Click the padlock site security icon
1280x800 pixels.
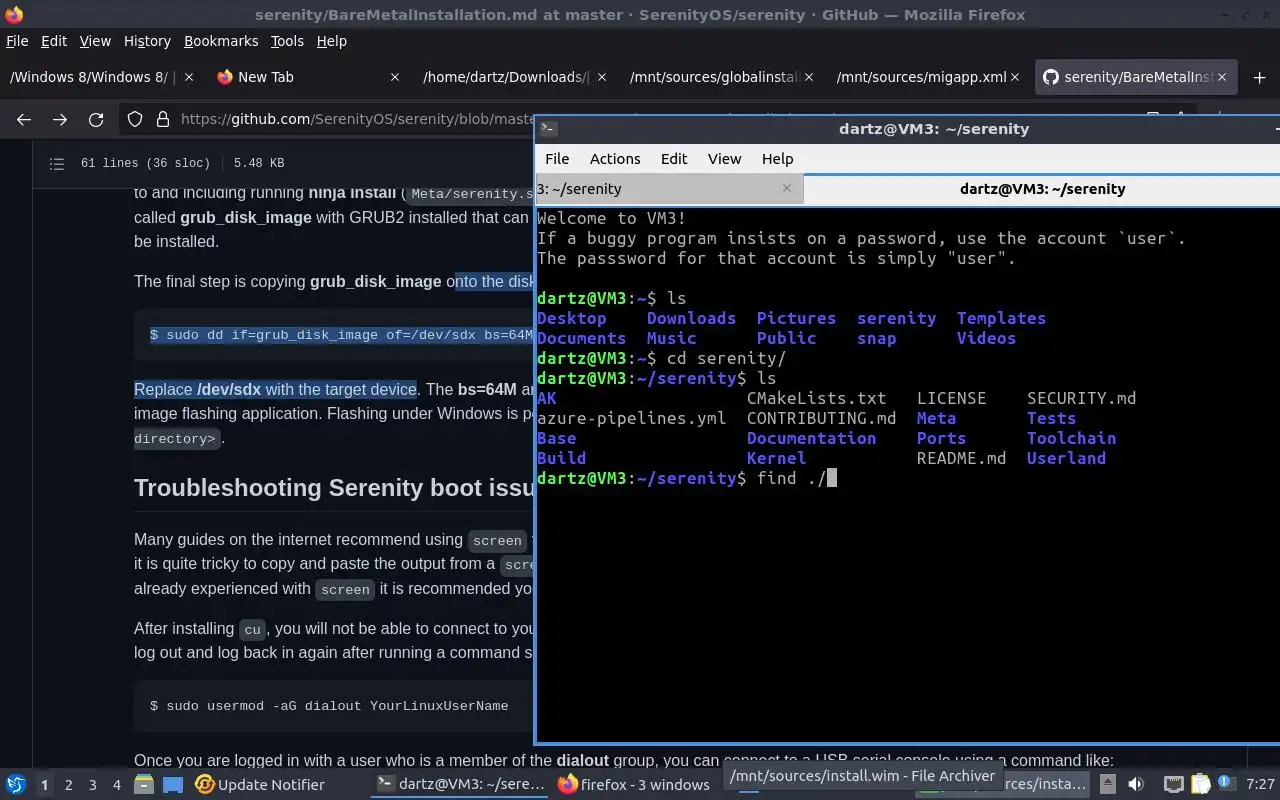click(163, 119)
